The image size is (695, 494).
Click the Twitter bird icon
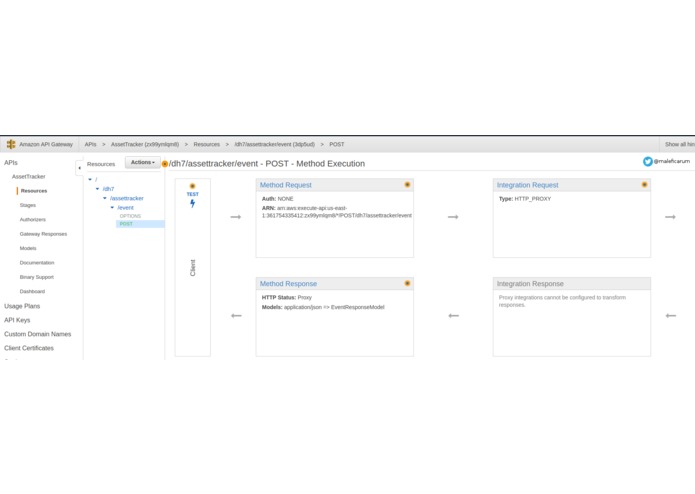click(648, 162)
